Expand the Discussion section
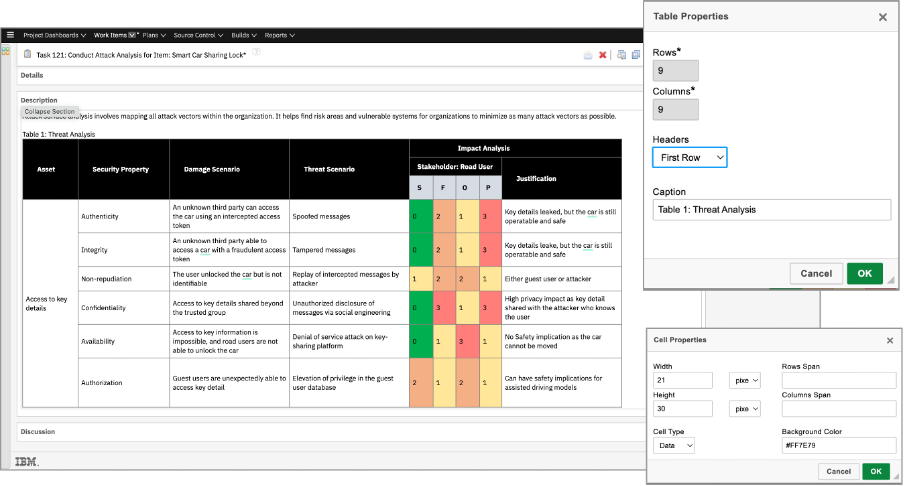Viewport: 904px width, 486px height. tap(38, 432)
